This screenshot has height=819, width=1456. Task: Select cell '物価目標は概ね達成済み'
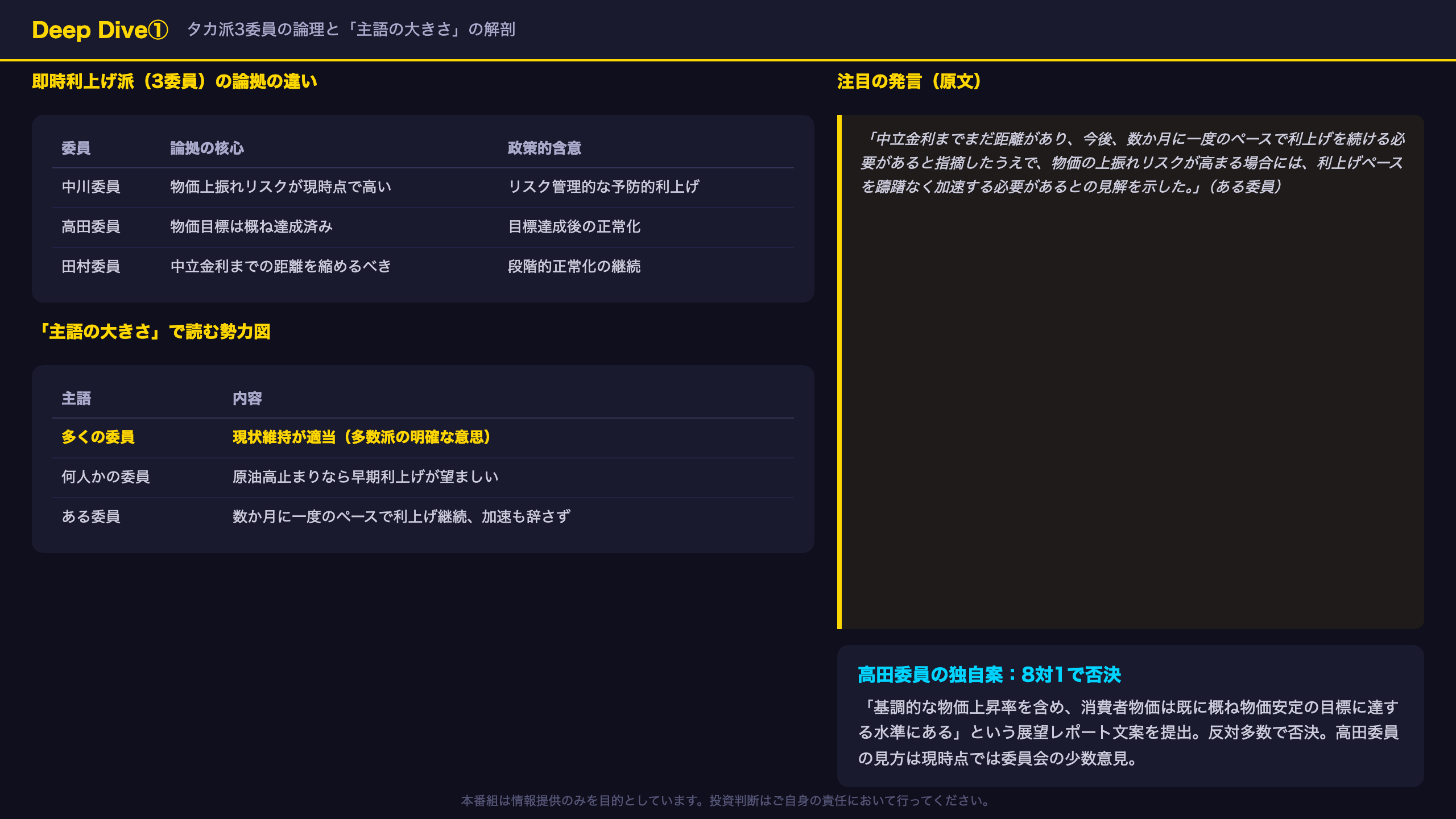251,226
